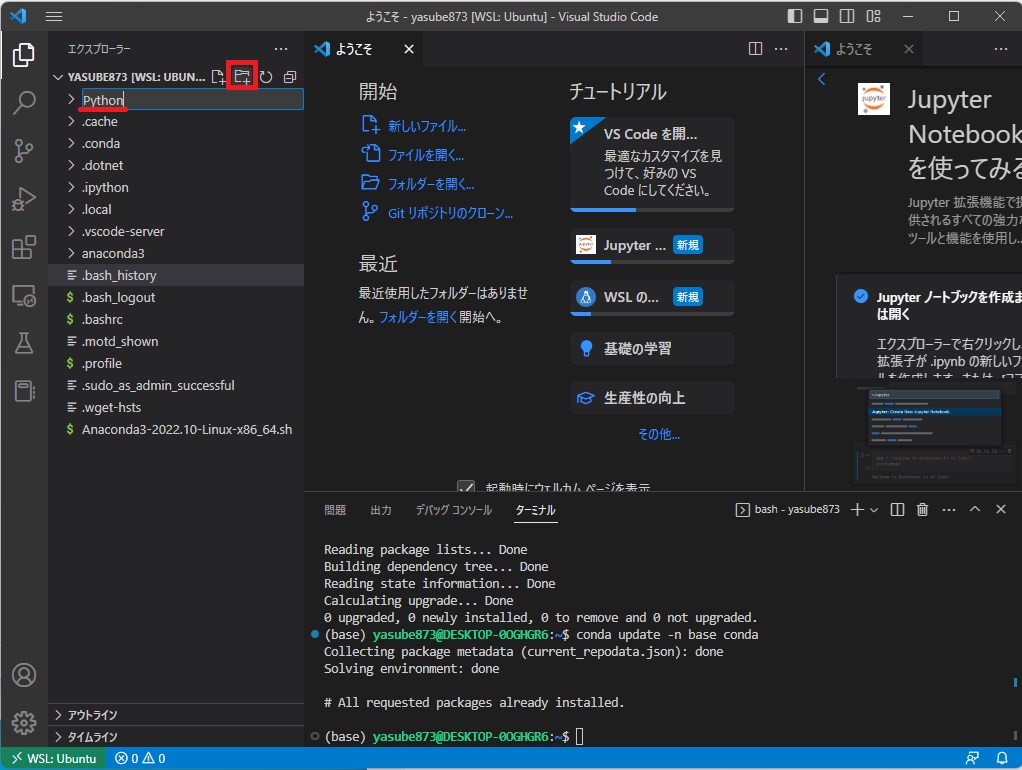The image size is (1022, 770).
Task: Click the Git リポジトリのクローン link
Action: (450, 213)
